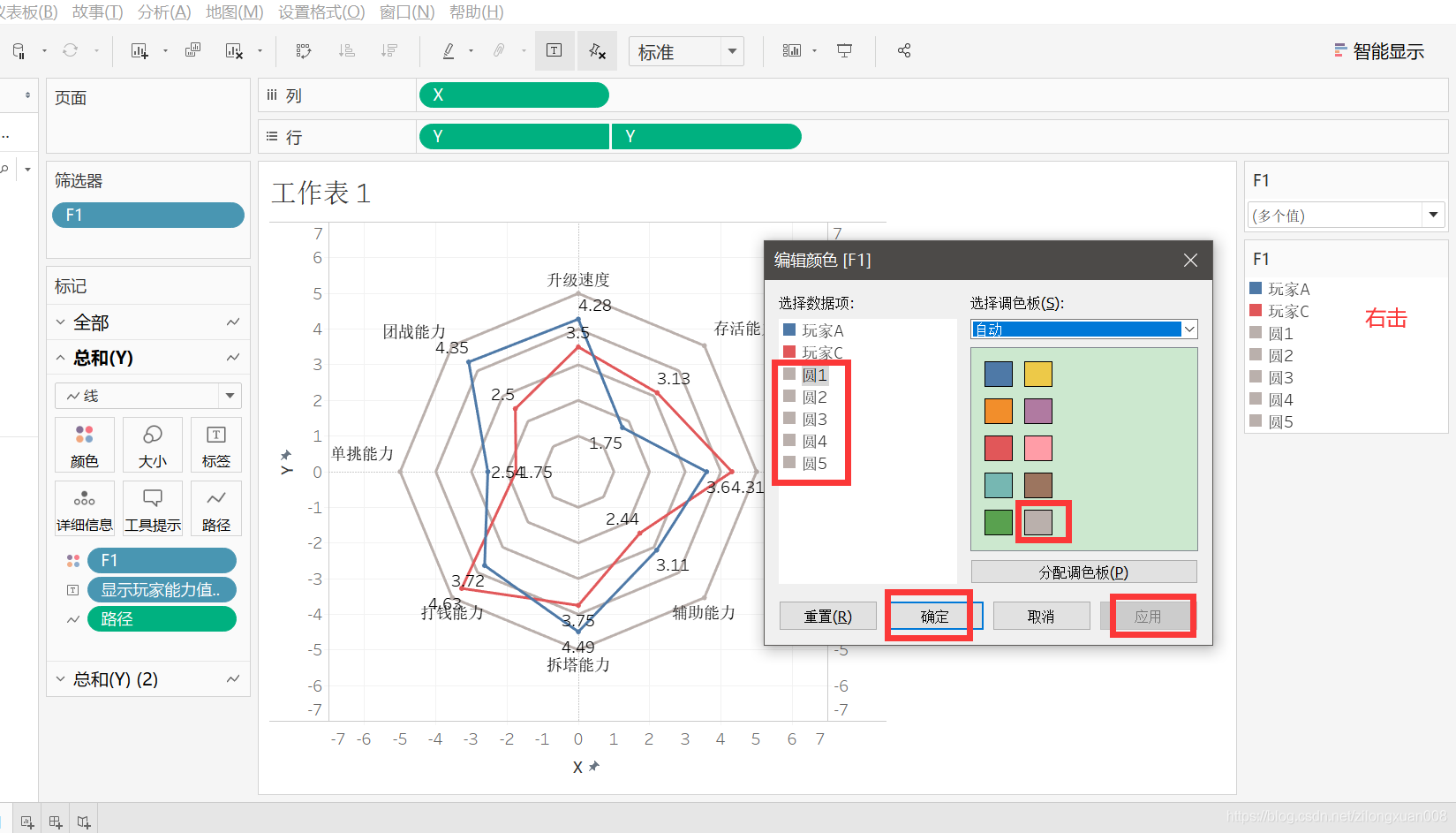1456x833 pixels.
Task: Open the 分析(A) menu
Action: click(164, 12)
